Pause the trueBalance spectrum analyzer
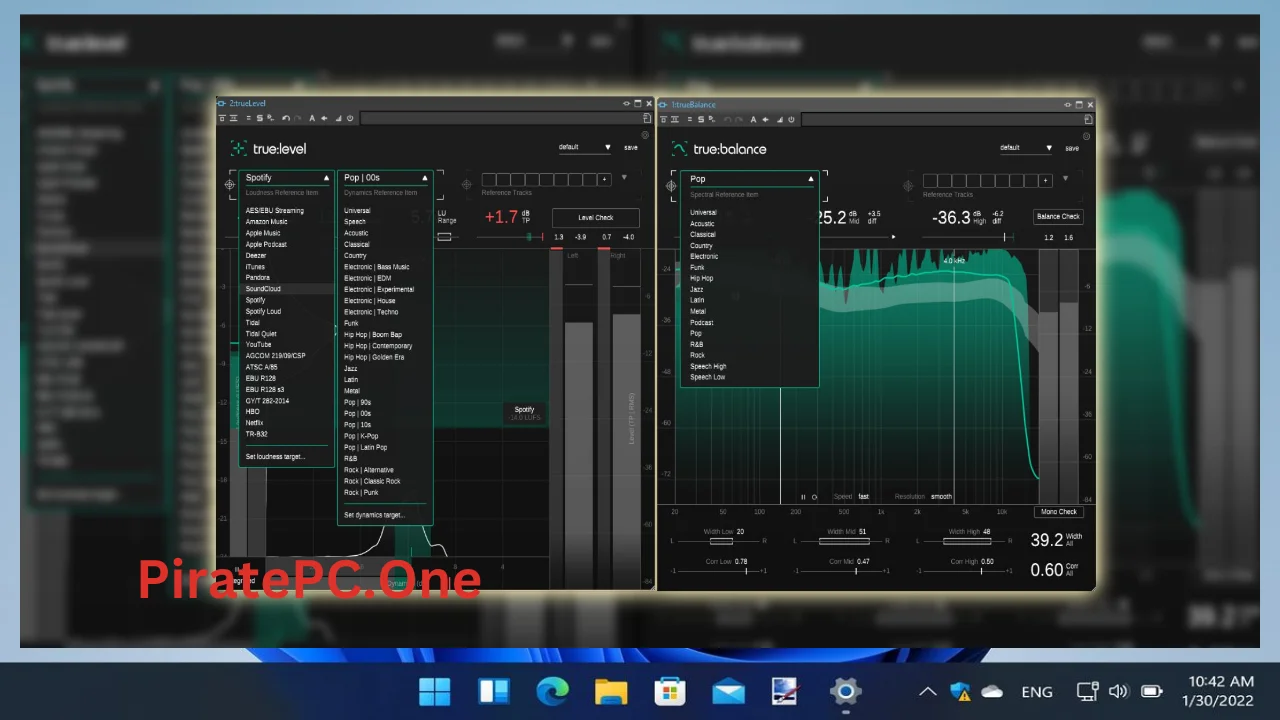Viewport: 1280px width, 720px height. click(x=803, y=497)
